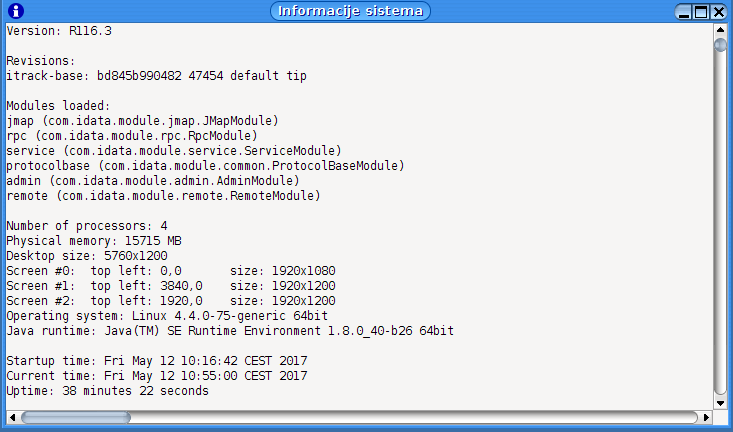Click the Java runtime line
Image resolution: width=733 pixels, height=432 pixels.
point(230,331)
